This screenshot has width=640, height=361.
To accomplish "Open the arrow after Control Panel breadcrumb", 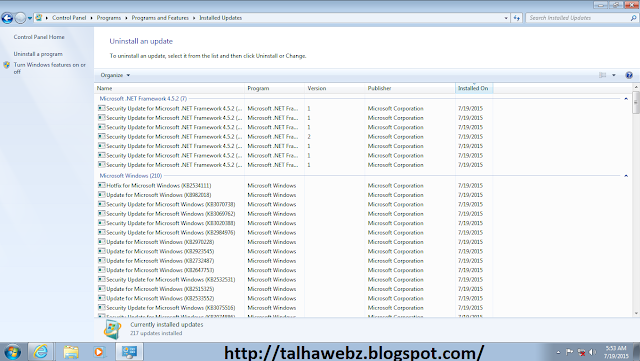I will [91, 18].
